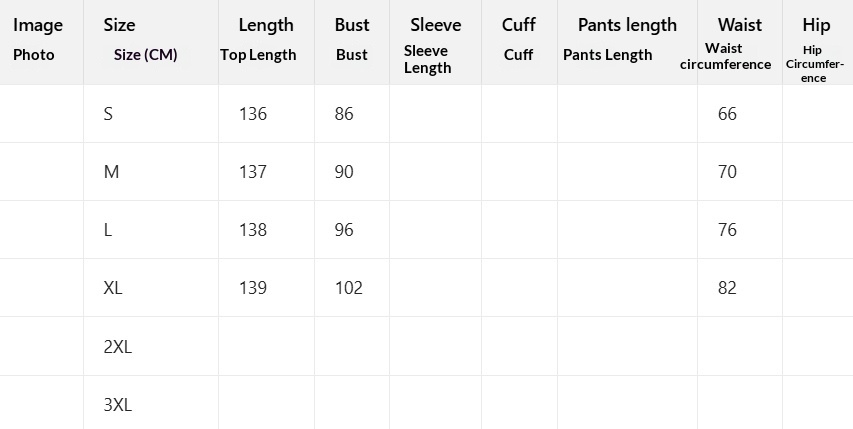Select the bust value 102
The width and height of the screenshot is (853, 429).
tap(348, 288)
